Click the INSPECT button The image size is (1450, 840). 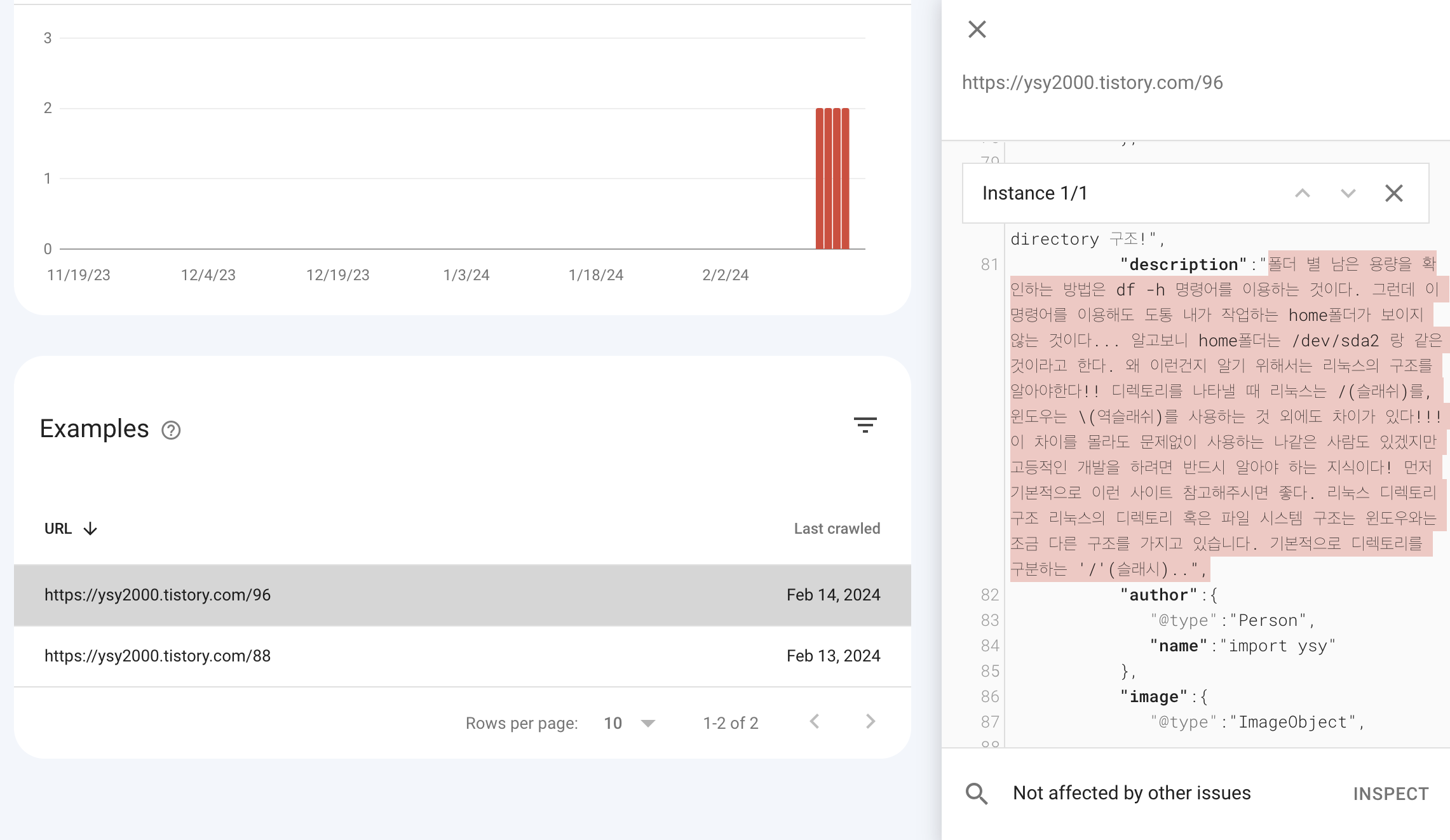click(1390, 794)
